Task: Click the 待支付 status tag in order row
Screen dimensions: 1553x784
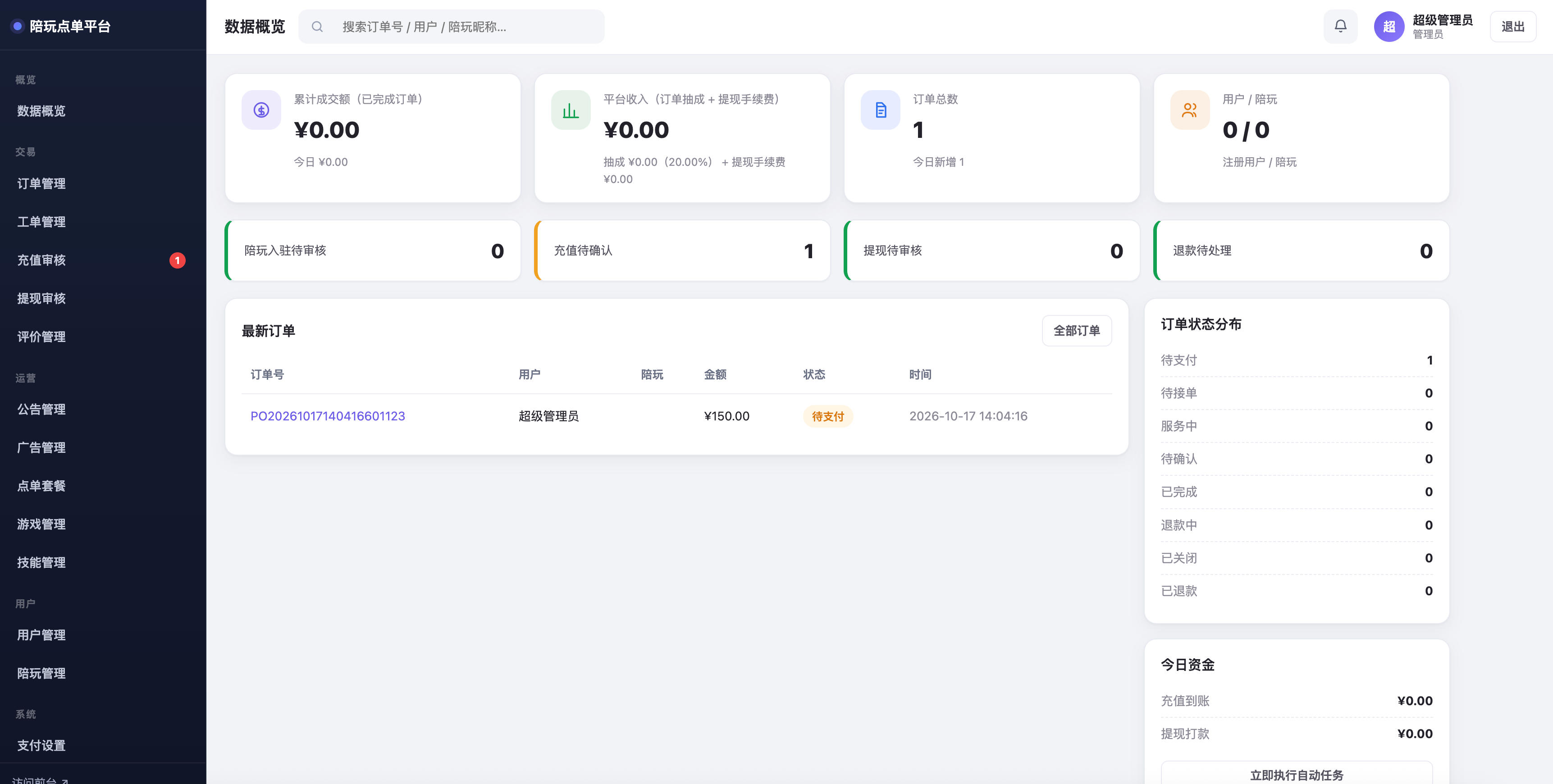Action: coord(828,416)
